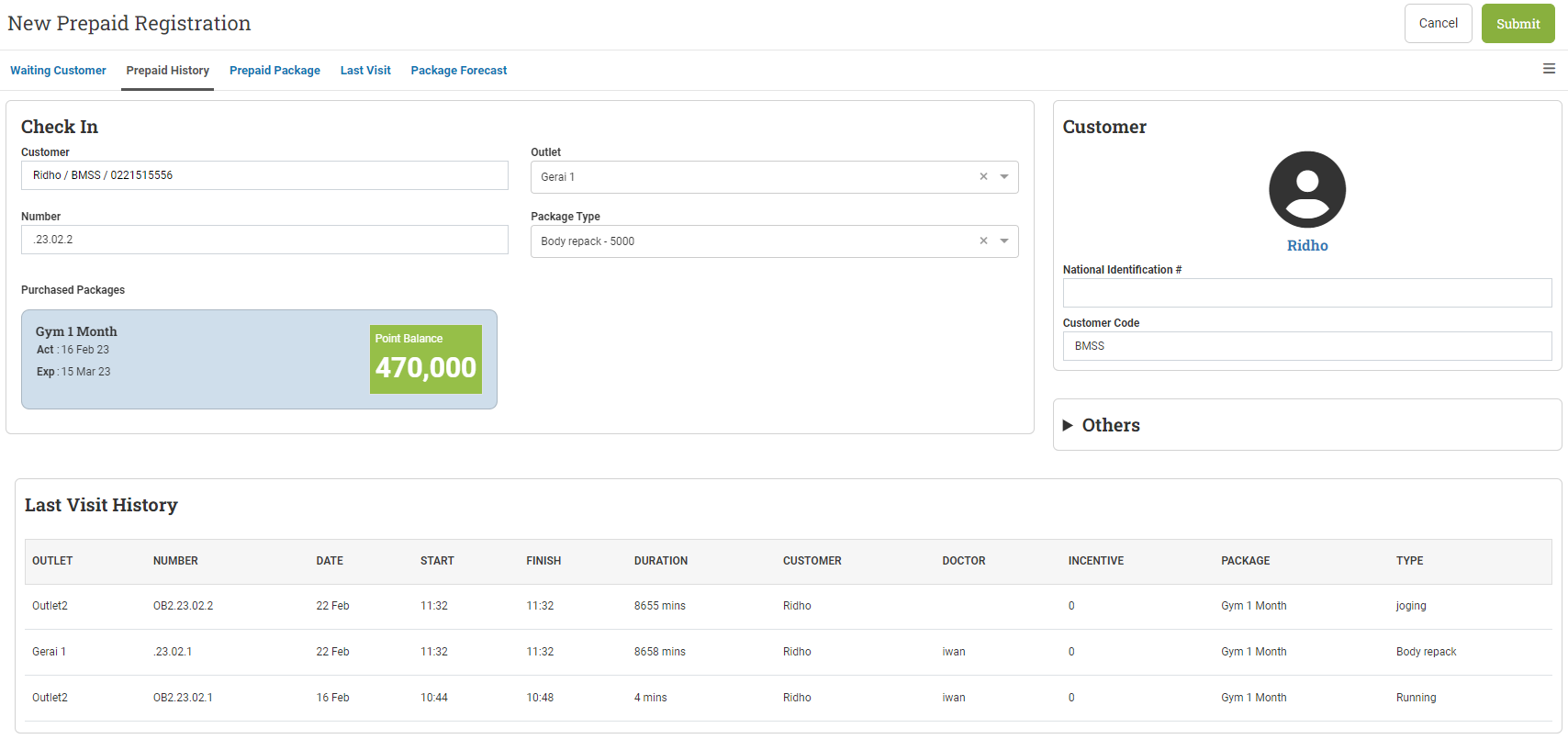Click the Number input field
The height and width of the screenshot is (739, 1568).
click(x=264, y=240)
